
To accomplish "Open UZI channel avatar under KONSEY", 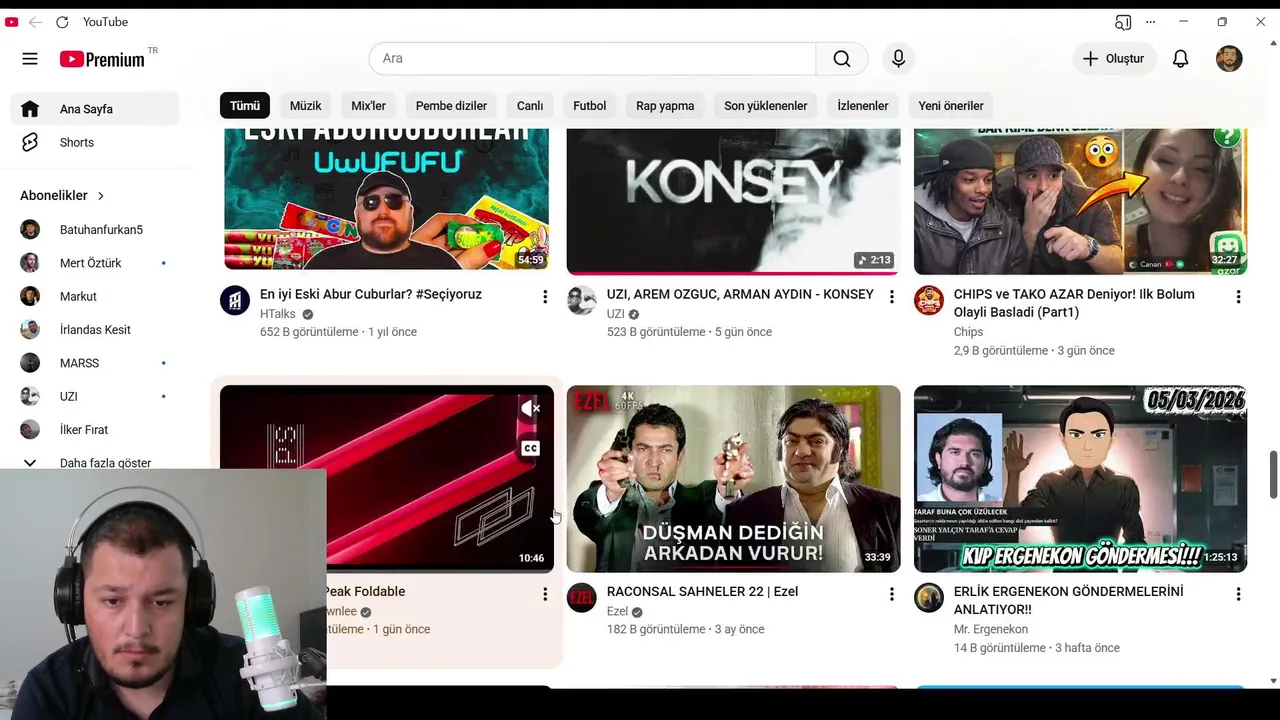I will click(581, 300).
